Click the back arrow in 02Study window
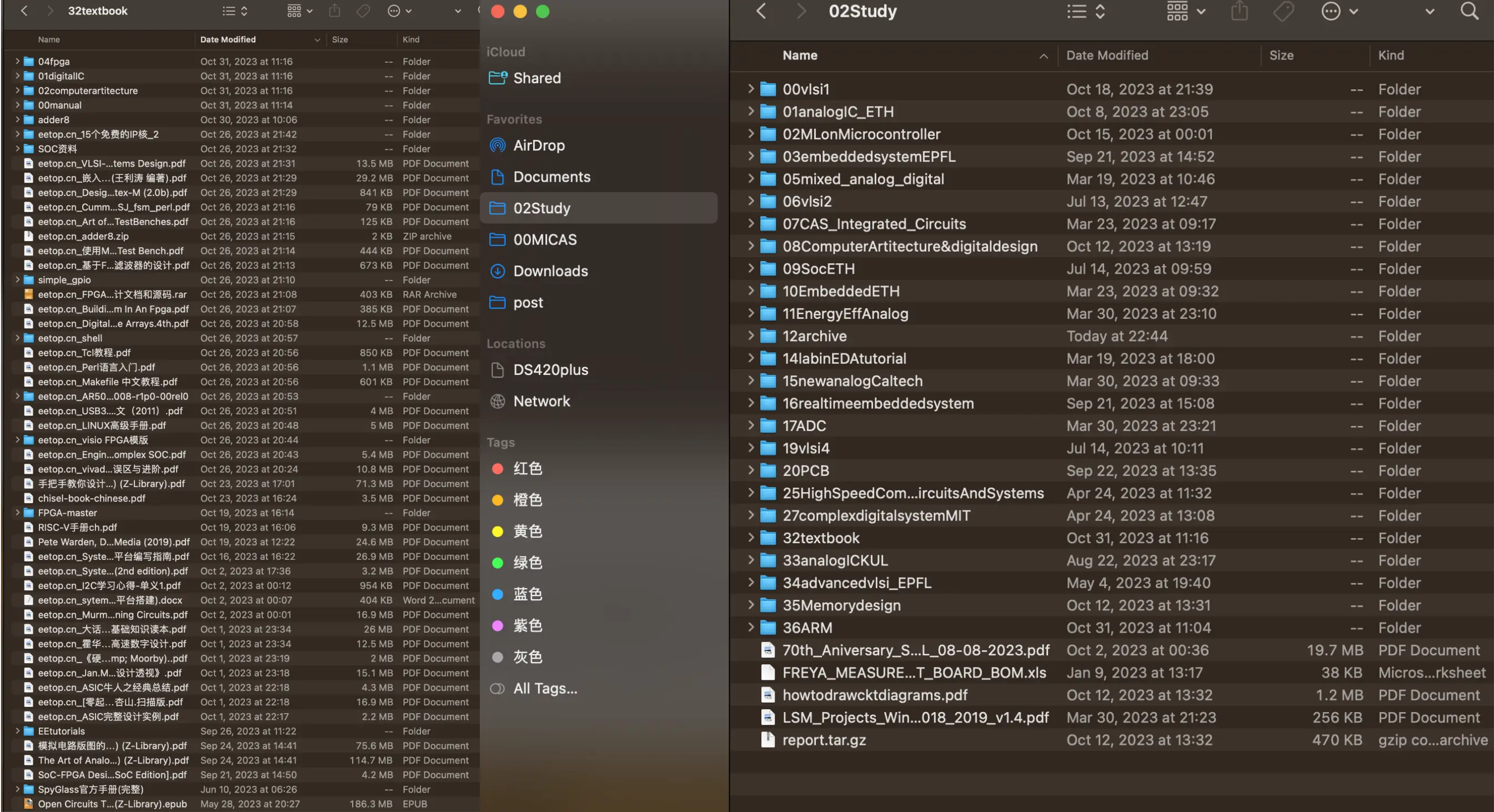Image resolution: width=1494 pixels, height=812 pixels. pyautogui.click(x=761, y=11)
